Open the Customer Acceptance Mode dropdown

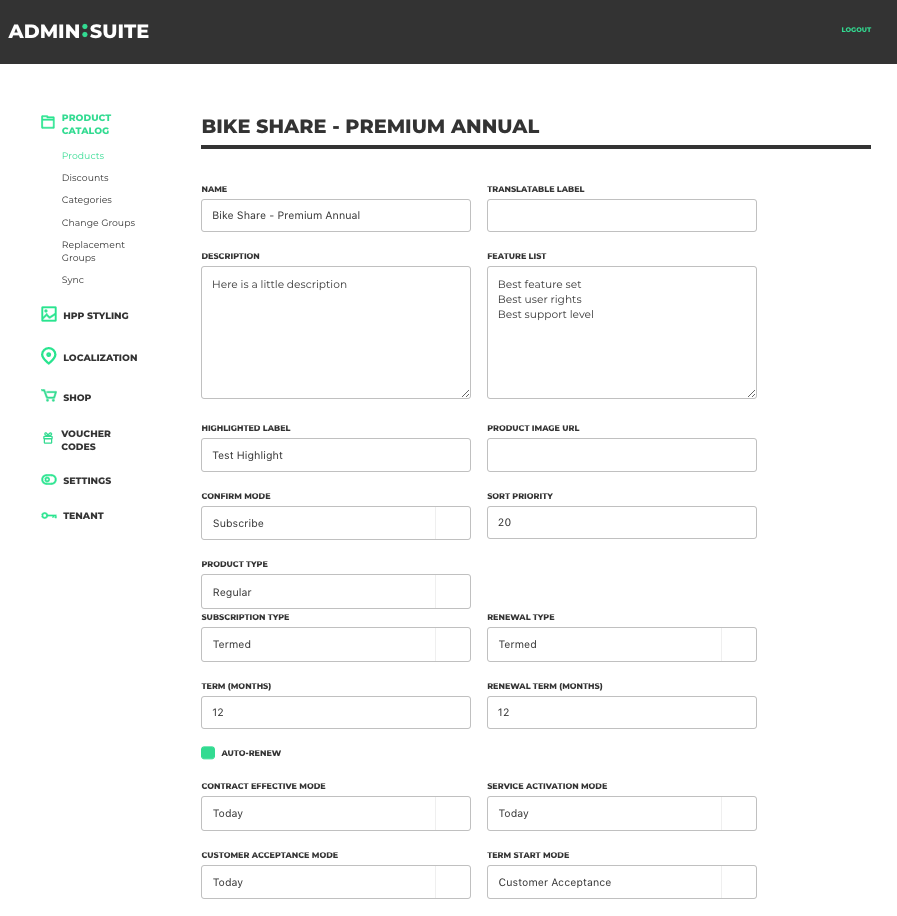point(336,882)
